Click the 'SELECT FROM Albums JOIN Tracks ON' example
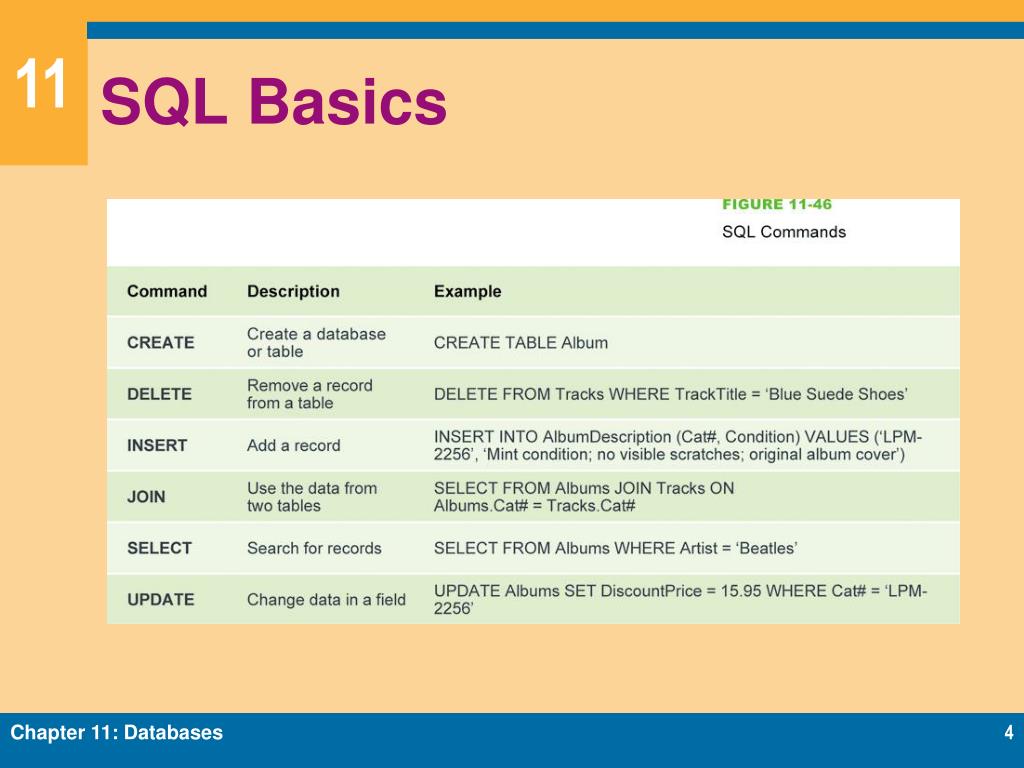This screenshot has width=1024, height=768. [584, 497]
